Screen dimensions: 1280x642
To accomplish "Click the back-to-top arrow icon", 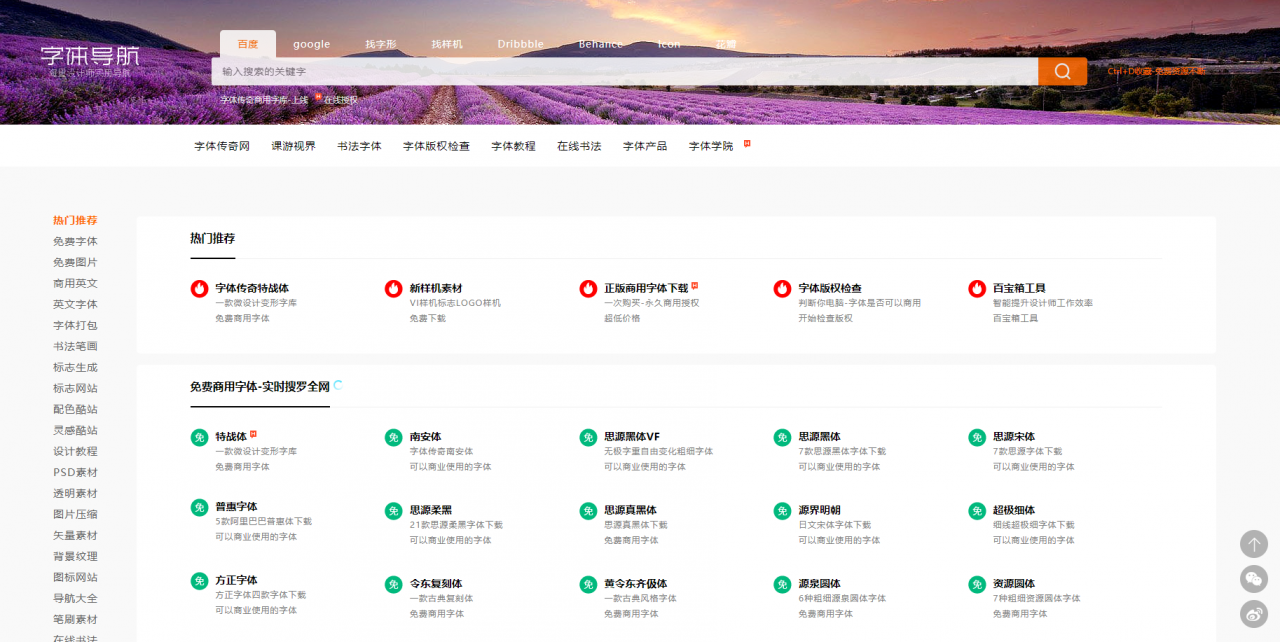I will coord(1253,544).
